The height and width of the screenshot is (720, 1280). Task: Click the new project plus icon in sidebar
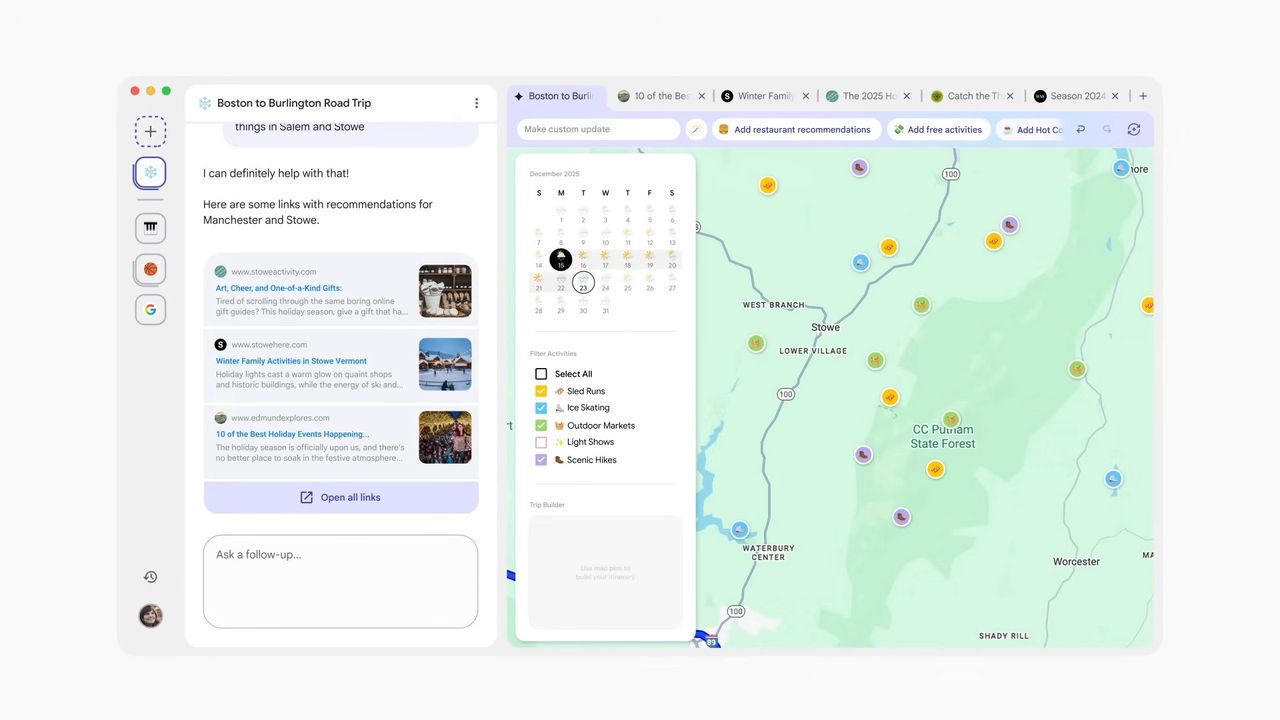tap(150, 131)
